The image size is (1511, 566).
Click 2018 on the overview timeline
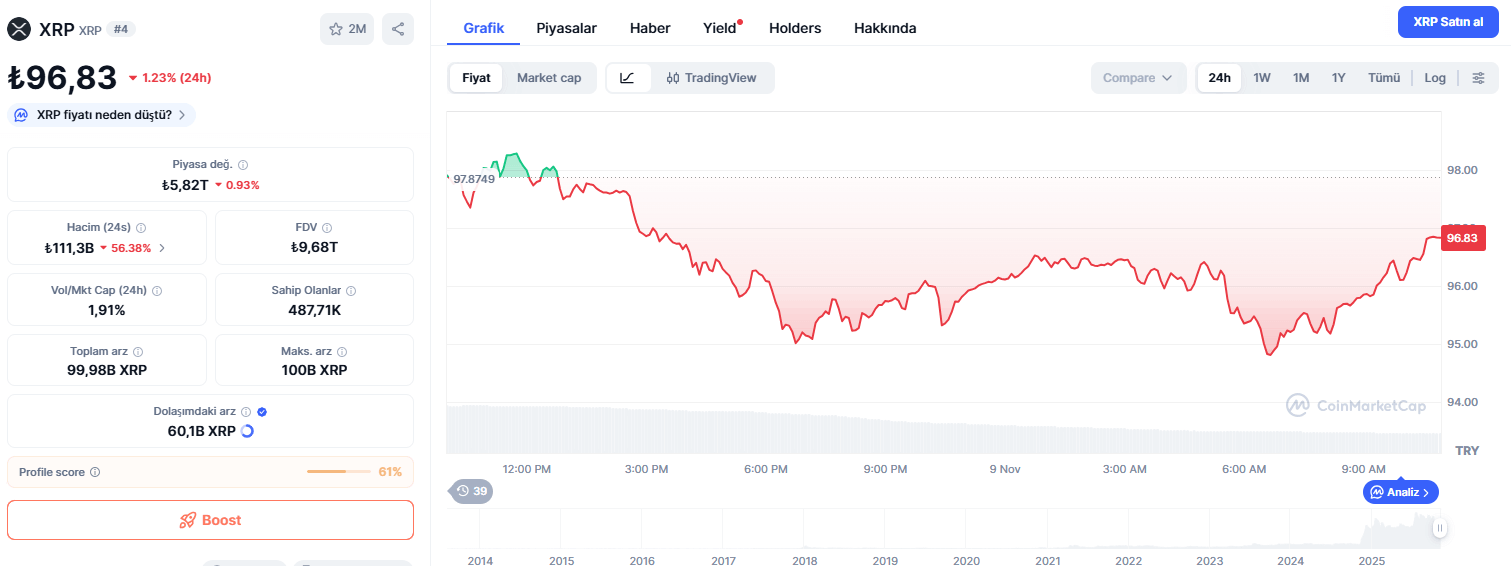805,561
